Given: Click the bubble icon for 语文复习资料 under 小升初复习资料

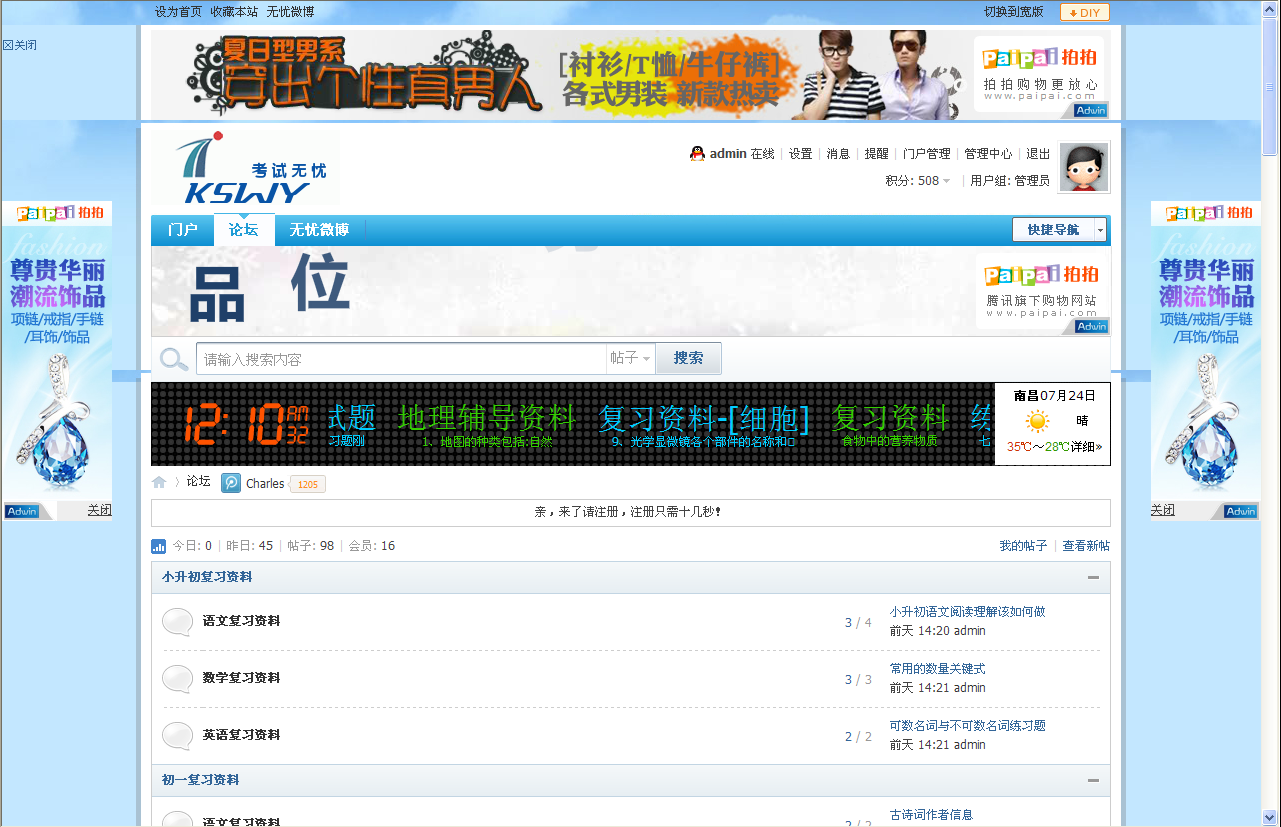Looking at the screenshot, I should pyautogui.click(x=178, y=622).
